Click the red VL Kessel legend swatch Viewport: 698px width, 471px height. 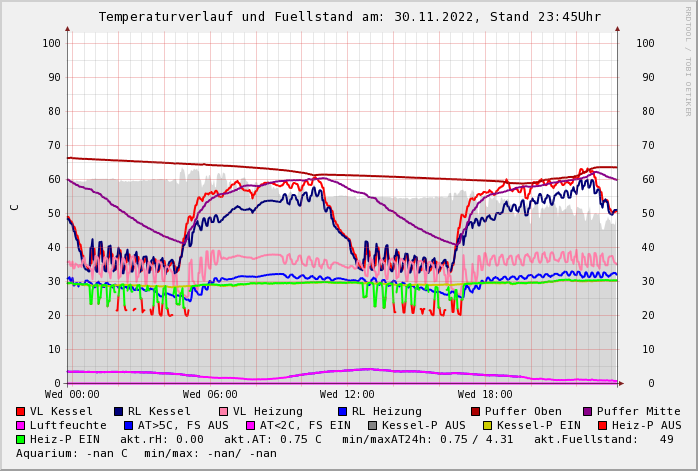[x=21, y=411]
